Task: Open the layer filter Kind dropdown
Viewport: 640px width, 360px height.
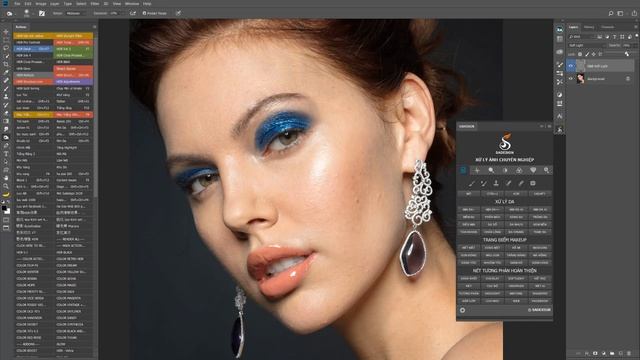Action: tap(581, 37)
